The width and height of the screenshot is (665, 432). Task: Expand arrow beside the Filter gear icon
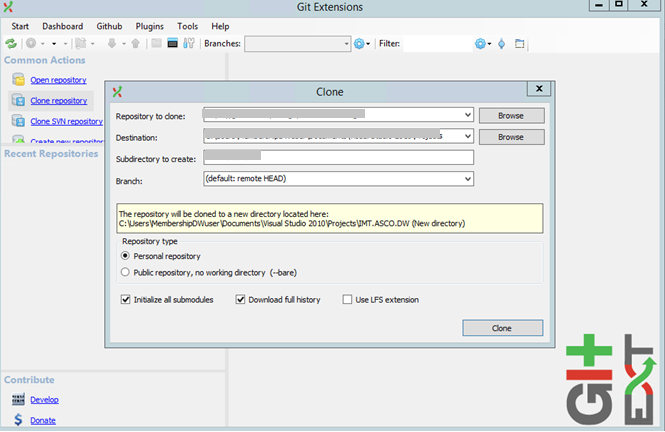point(489,44)
